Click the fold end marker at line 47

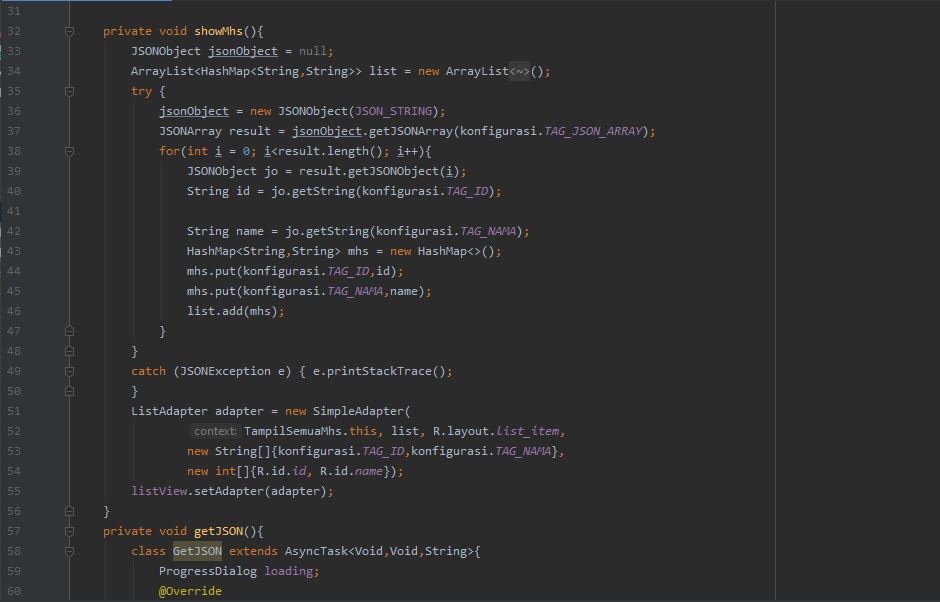pyautogui.click(x=70, y=331)
